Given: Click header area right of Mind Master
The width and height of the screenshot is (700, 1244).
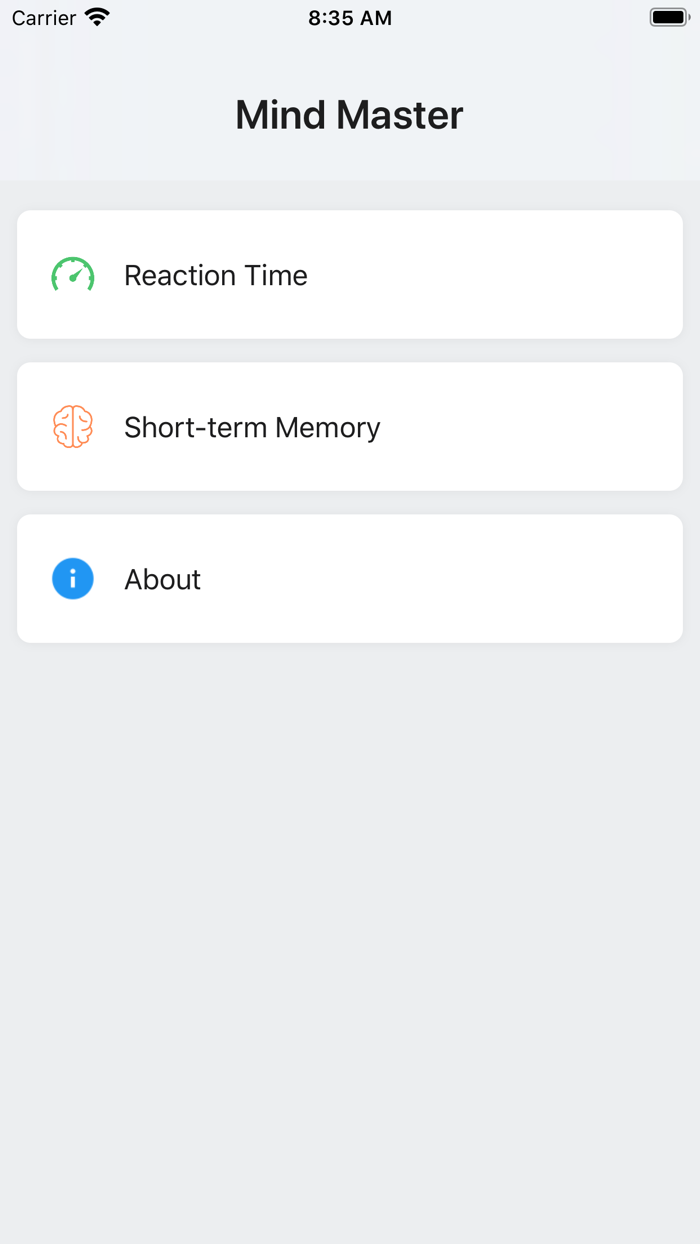Looking at the screenshot, I should tap(590, 115).
